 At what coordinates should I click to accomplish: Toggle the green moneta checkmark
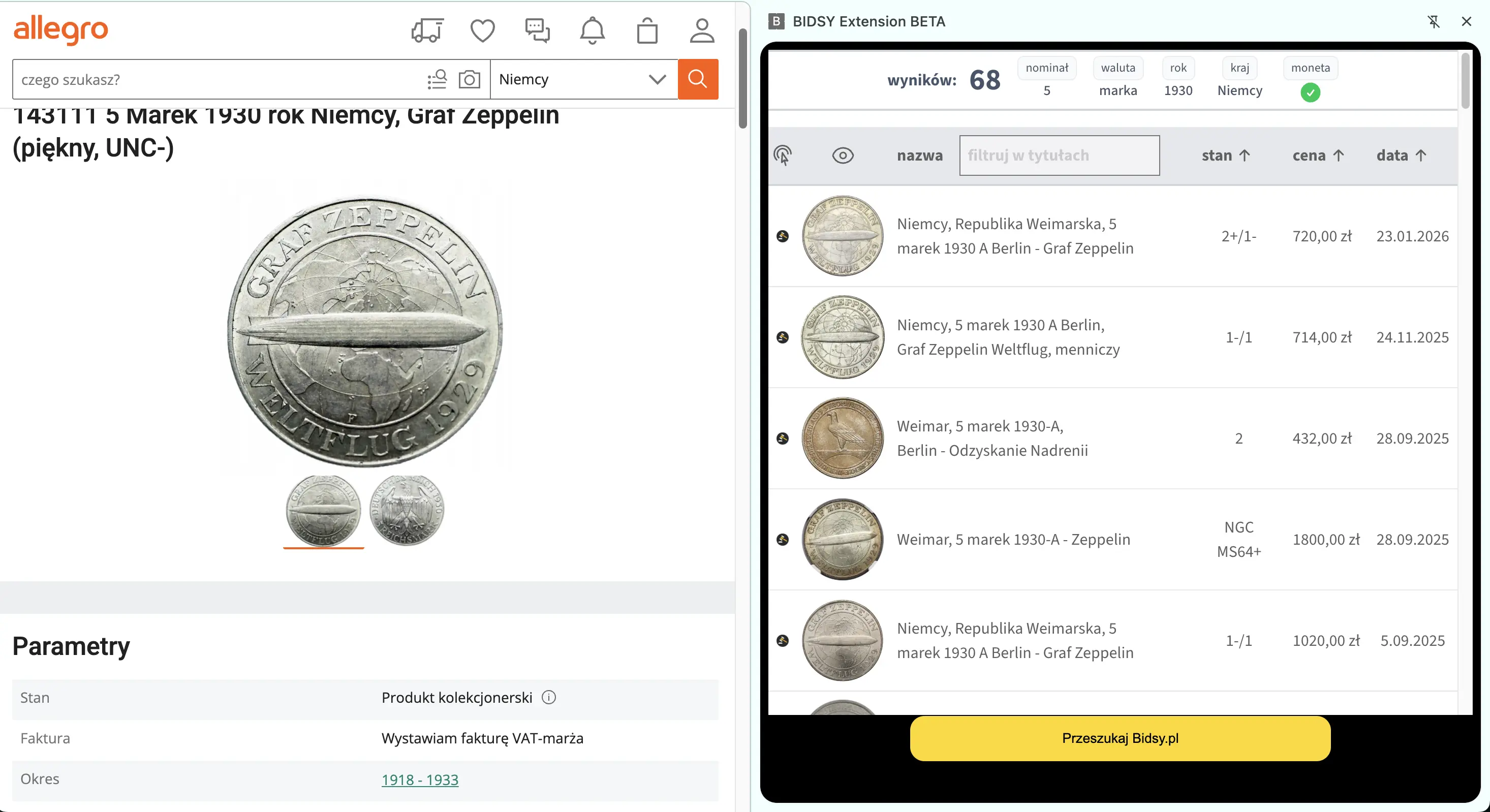(x=1310, y=92)
